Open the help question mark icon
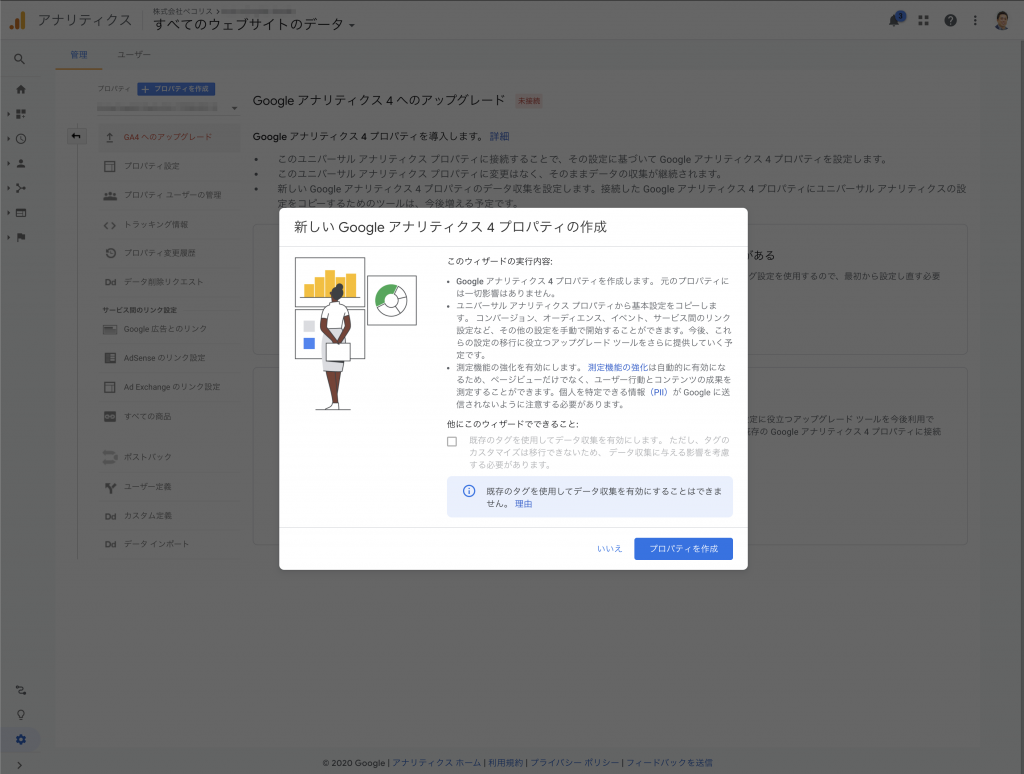 pyautogui.click(x=950, y=20)
